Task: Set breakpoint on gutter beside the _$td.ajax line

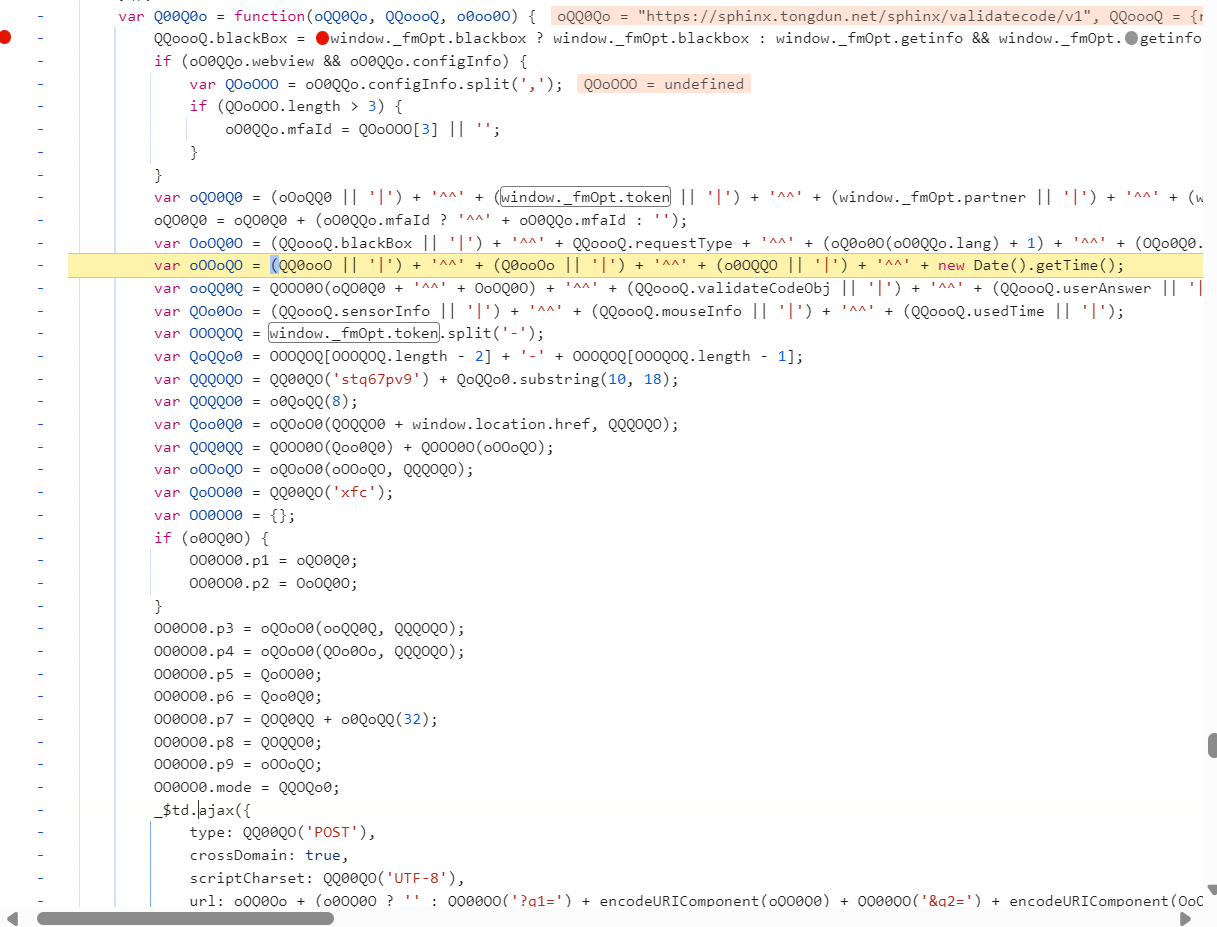Action: pos(40,810)
